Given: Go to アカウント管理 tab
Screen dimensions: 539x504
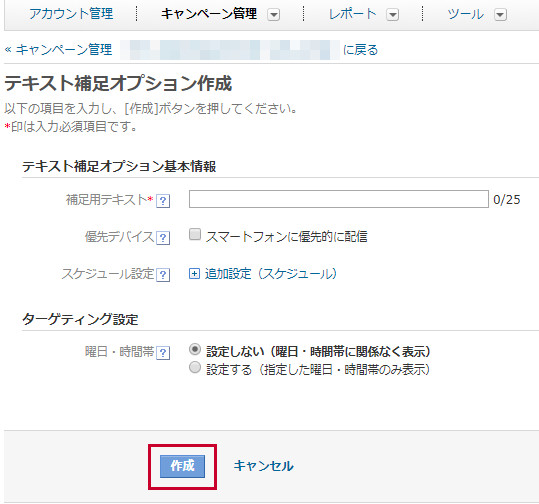Looking at the screenshot, I should (71, 14).
